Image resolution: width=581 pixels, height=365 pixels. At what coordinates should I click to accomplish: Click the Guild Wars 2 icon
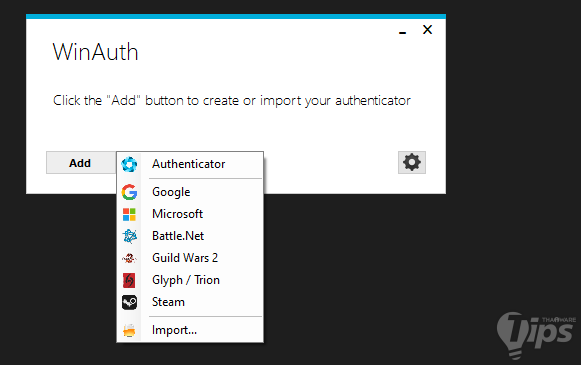pyautogui.click(x=129, y=258)
